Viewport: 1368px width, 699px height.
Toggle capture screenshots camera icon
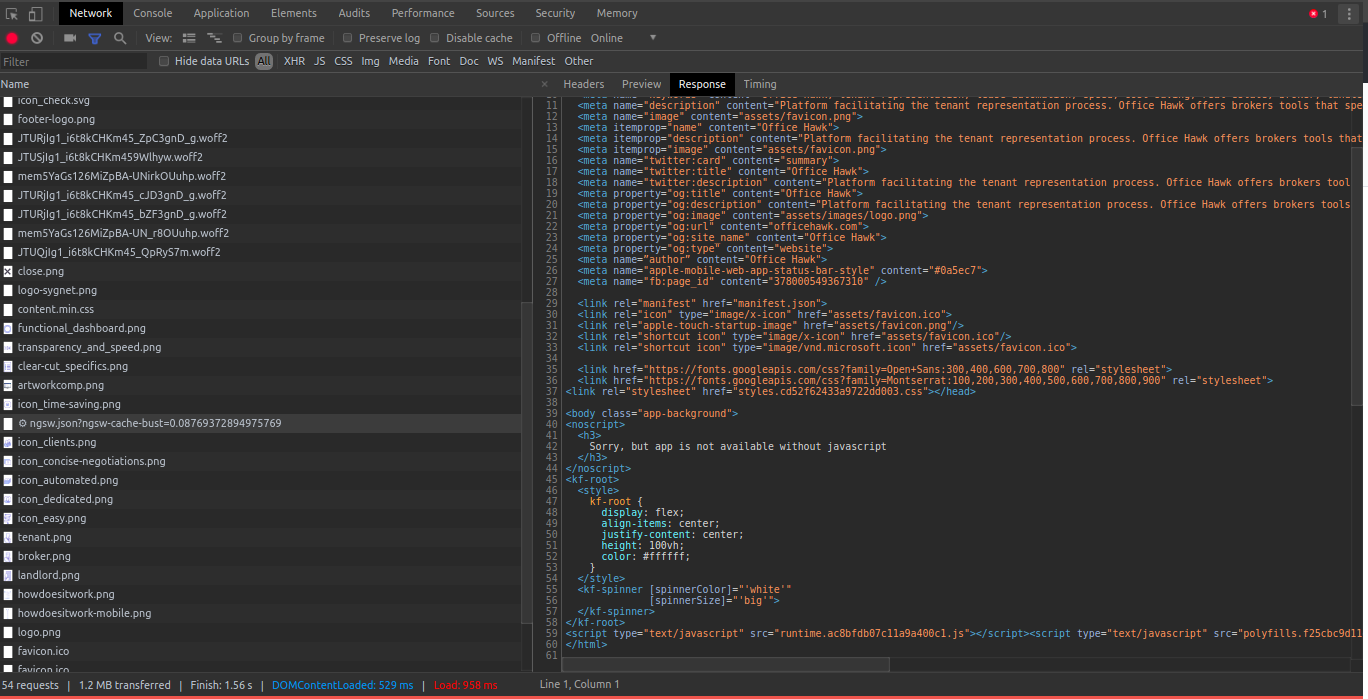[x=70, y=38]
